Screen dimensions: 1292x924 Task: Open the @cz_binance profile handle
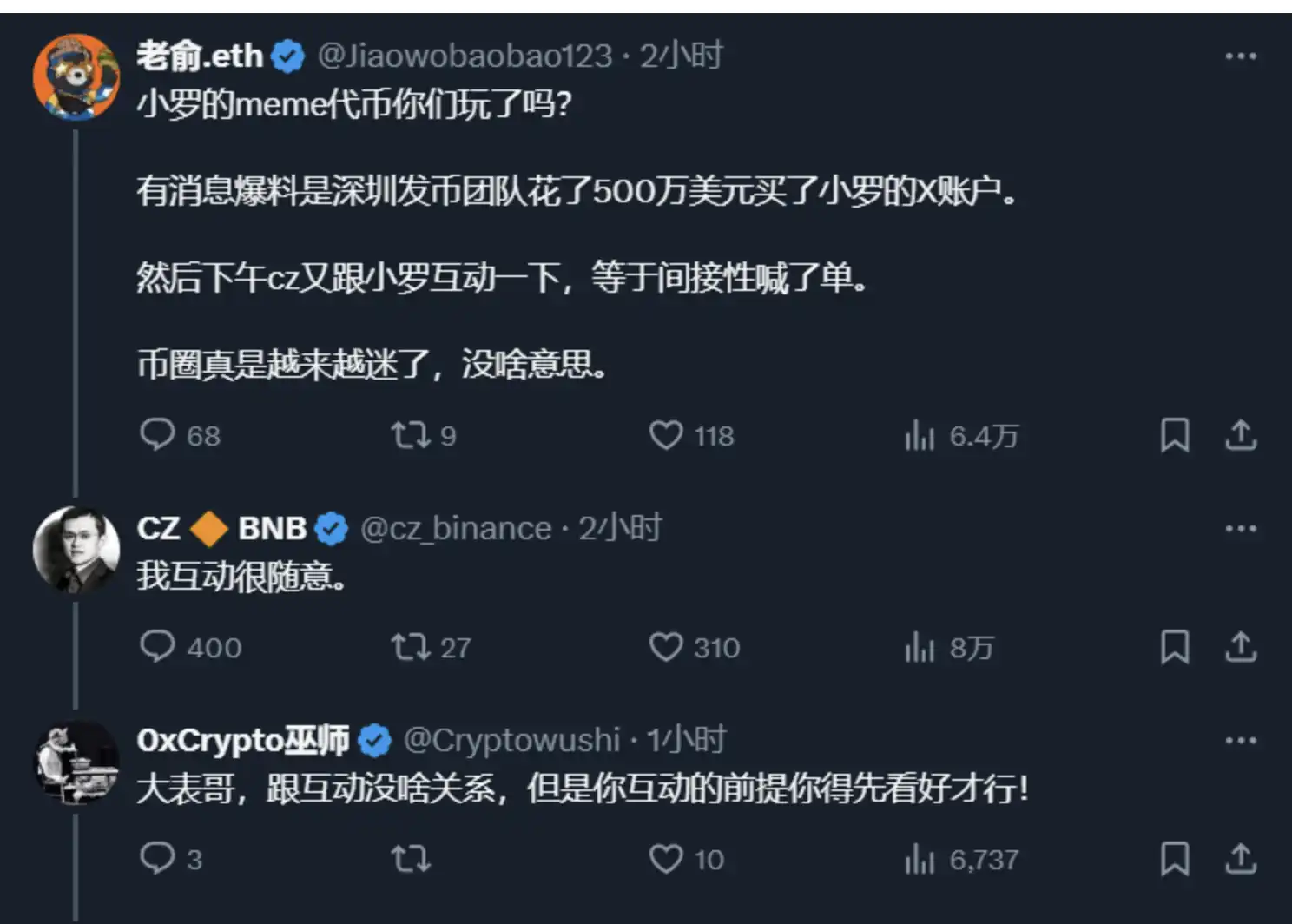[456, 528]
